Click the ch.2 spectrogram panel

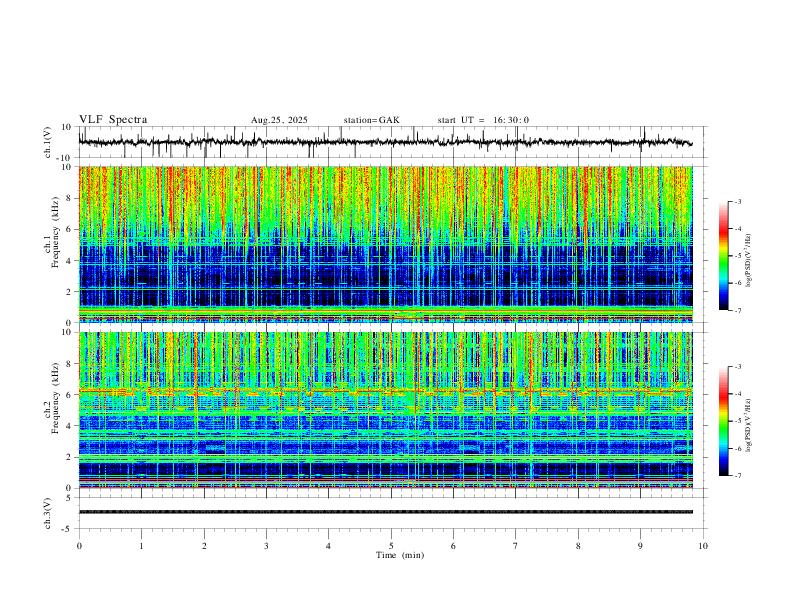click(x=386, y=410)
